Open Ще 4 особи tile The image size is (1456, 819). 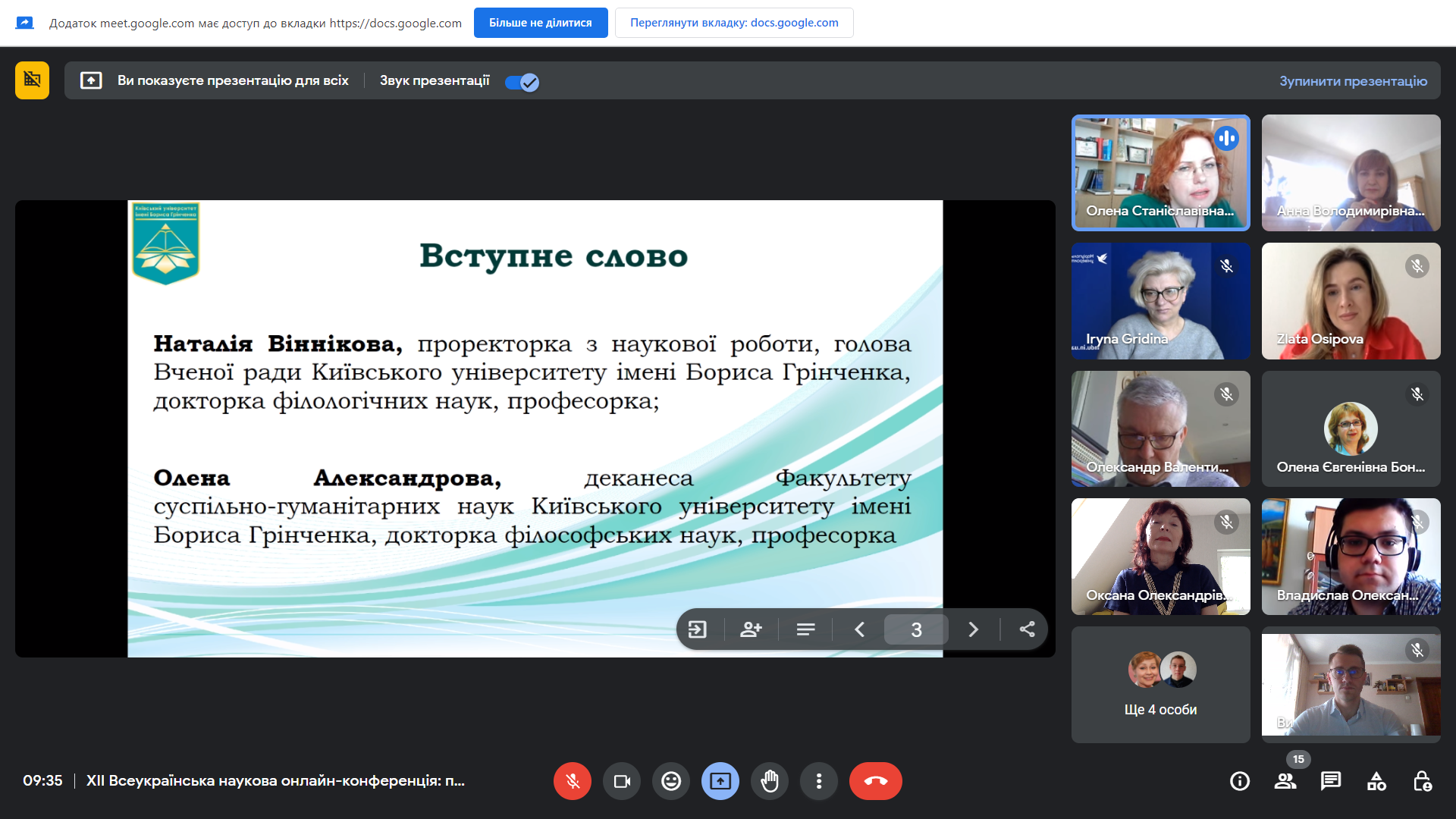(x=1160, y=685)
